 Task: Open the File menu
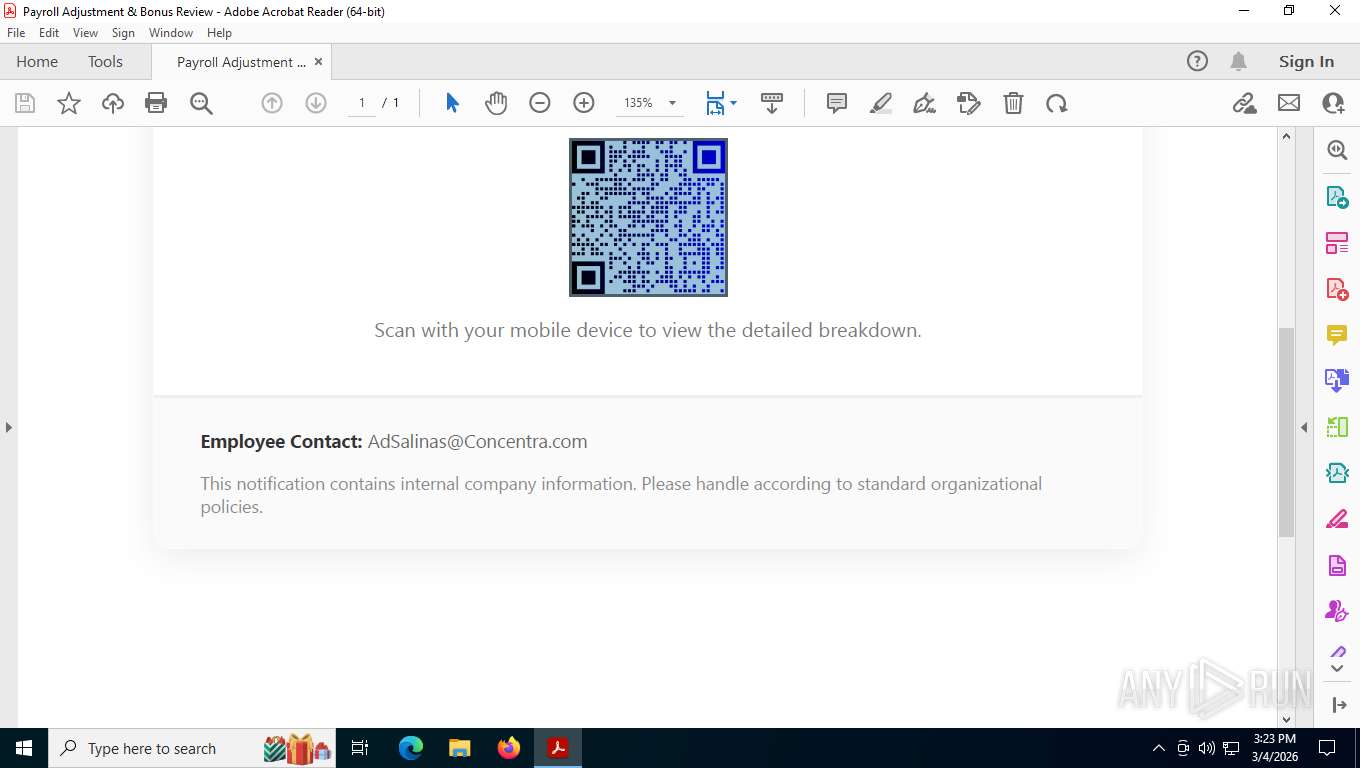click(16, 33)
